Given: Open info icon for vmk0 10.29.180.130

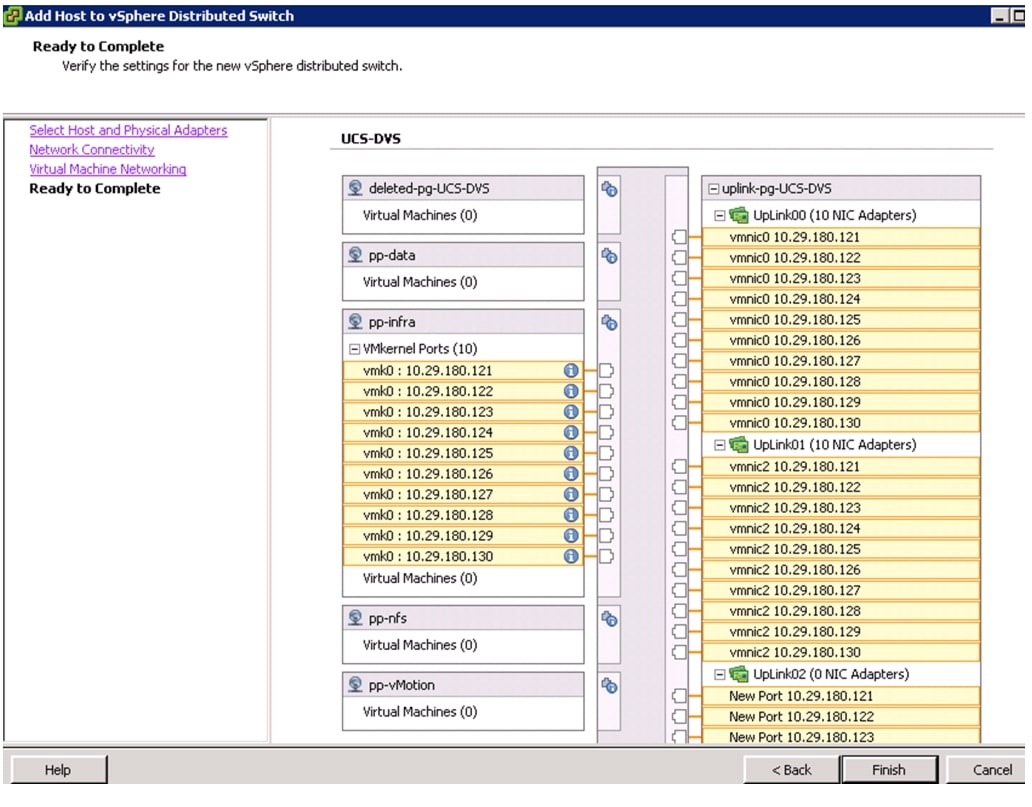Looking at the screenshot, I should click(x=571, y=556).
